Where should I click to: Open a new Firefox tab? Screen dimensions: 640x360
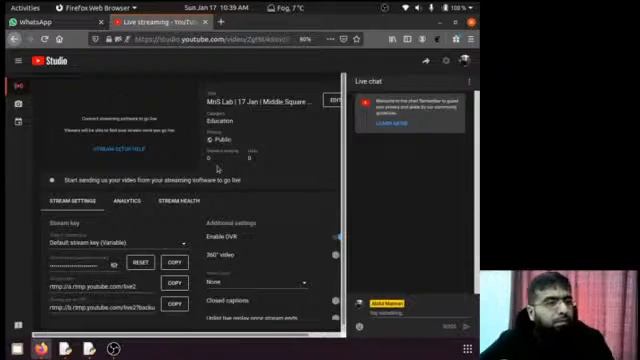tap(221, 22)
